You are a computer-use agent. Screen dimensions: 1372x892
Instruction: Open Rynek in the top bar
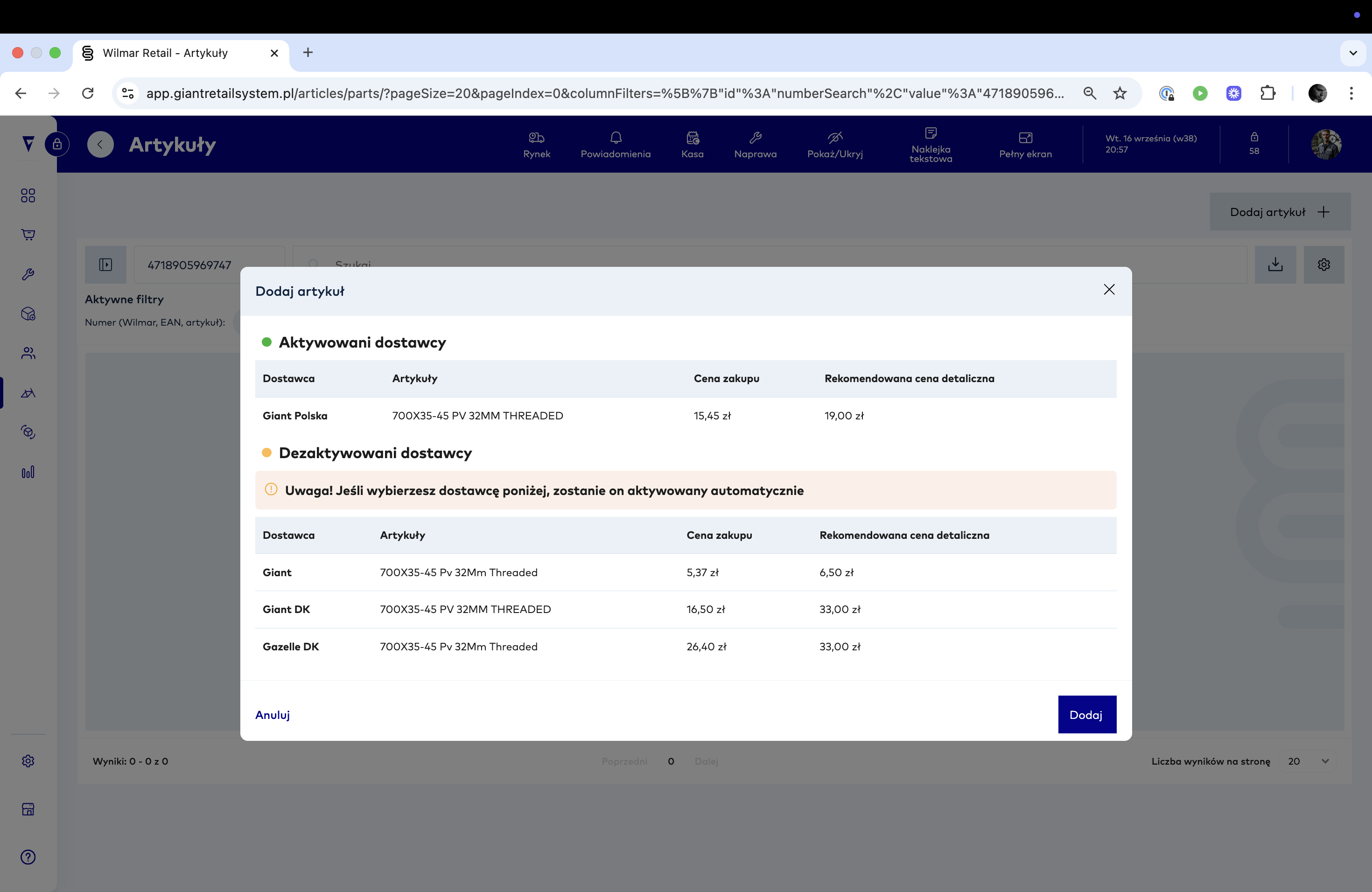536,144
